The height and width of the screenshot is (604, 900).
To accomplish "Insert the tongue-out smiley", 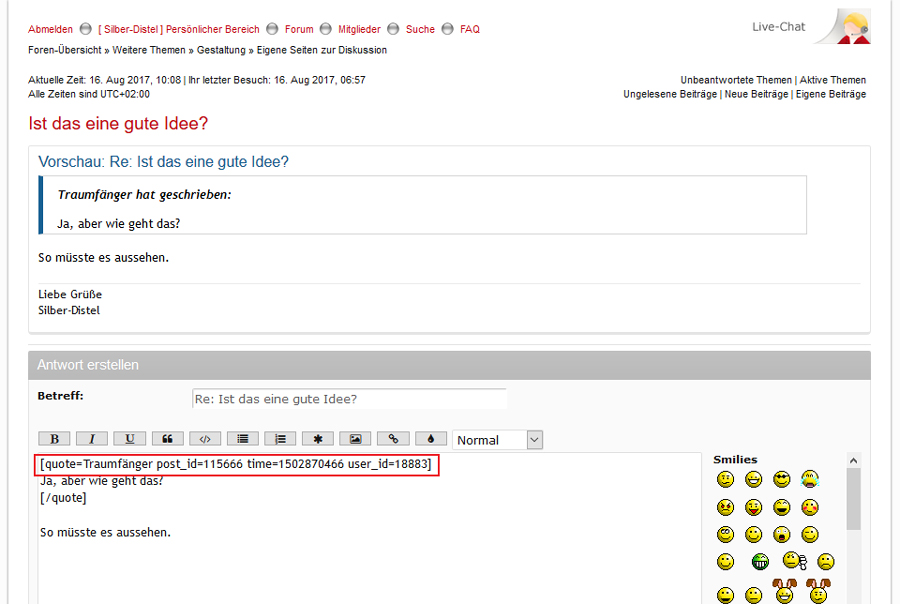I will (754, 507).
